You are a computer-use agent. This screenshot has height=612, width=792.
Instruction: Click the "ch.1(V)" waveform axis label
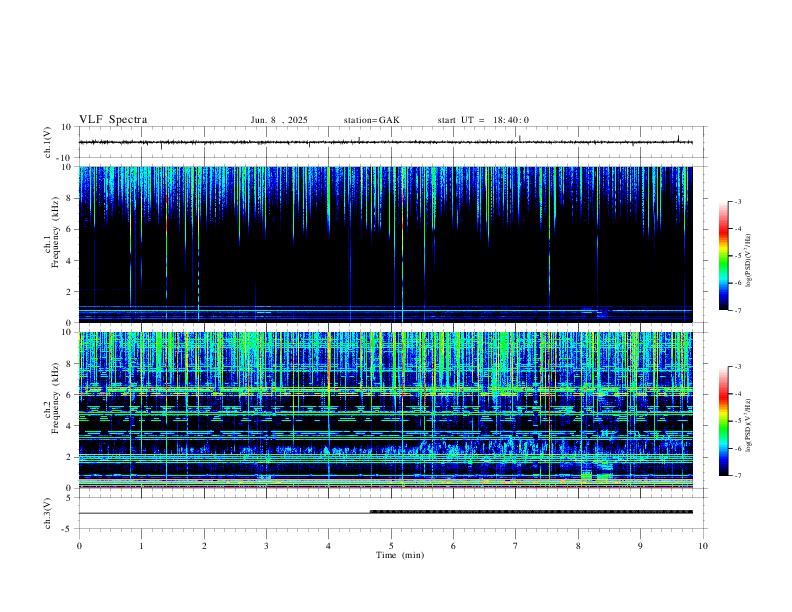point(48,142)
